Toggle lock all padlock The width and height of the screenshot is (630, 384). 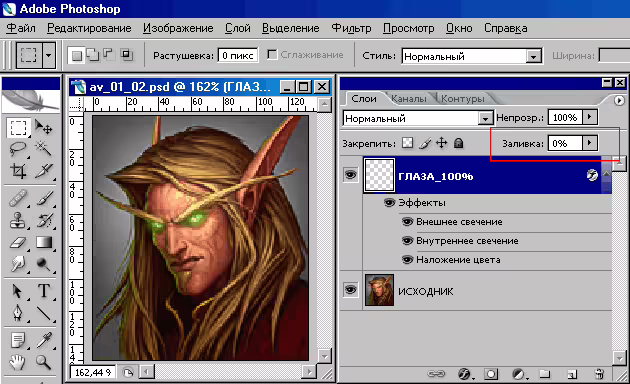(458, 143)
